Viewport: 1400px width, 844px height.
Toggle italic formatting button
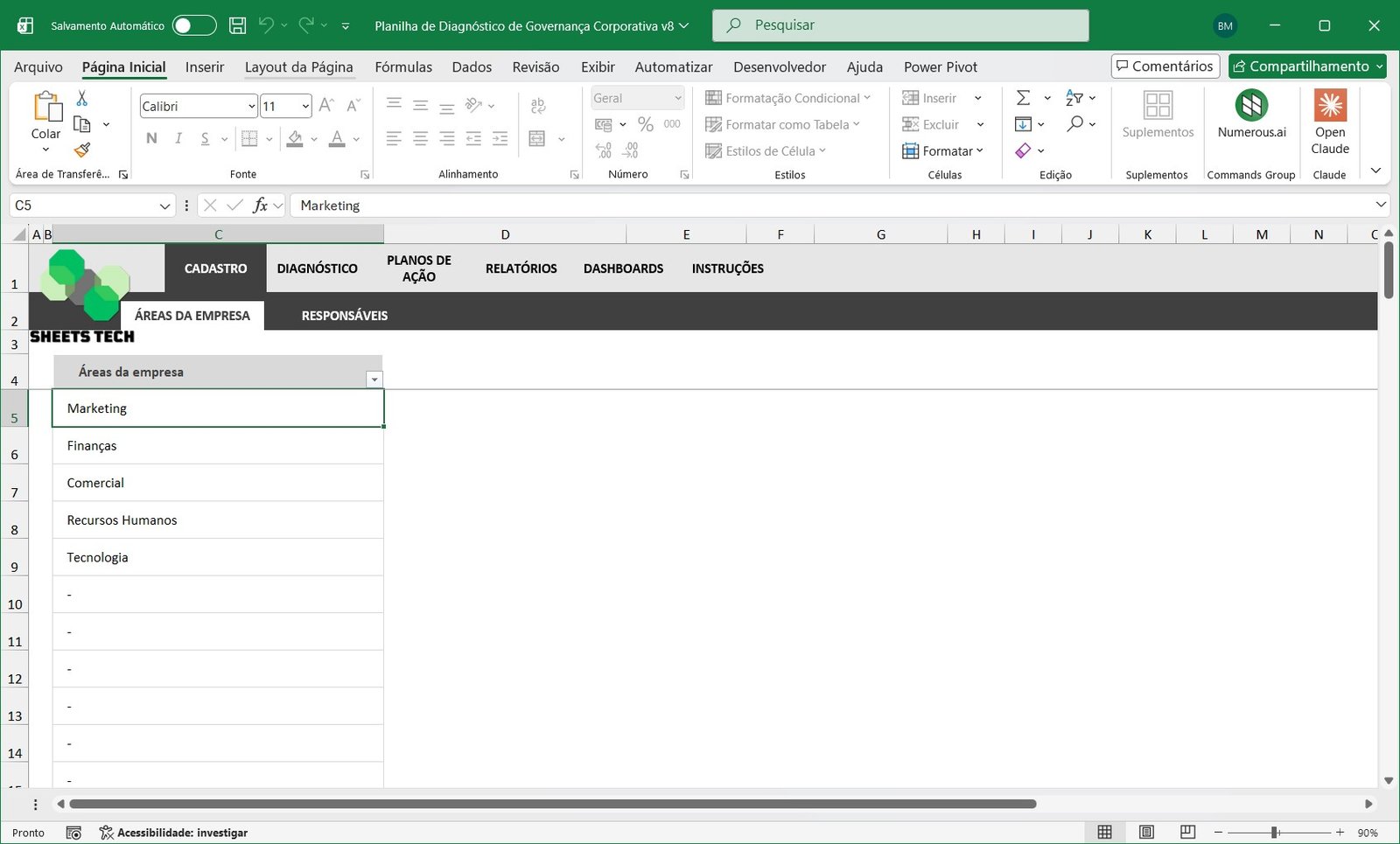(178, 138)
